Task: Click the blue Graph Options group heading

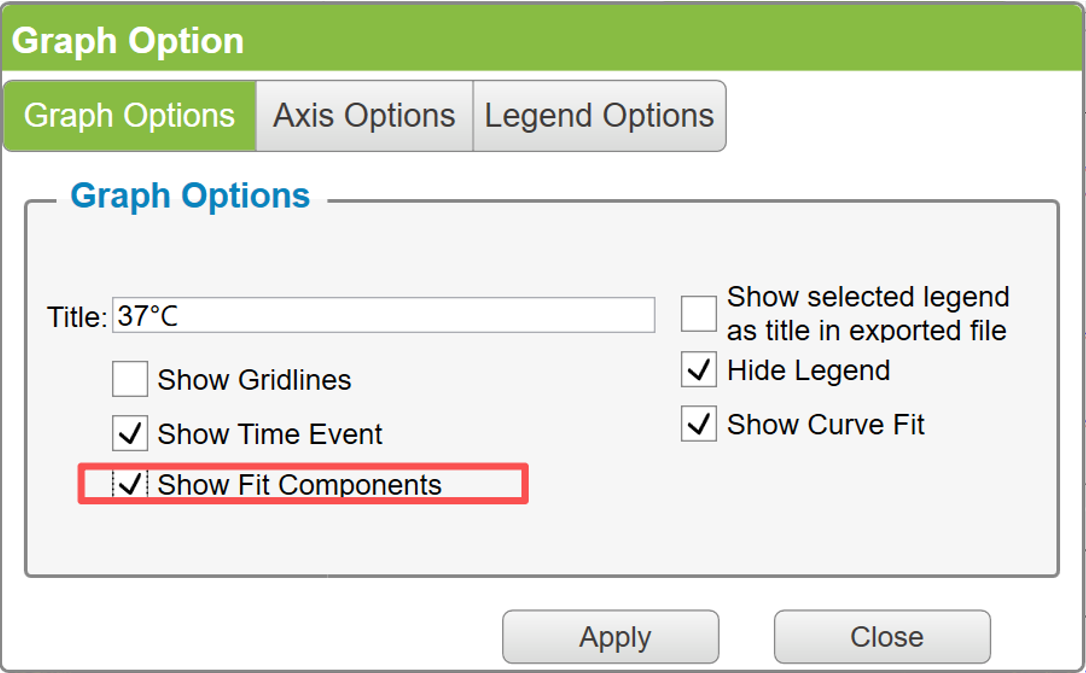Action: [x=190, y=196]
